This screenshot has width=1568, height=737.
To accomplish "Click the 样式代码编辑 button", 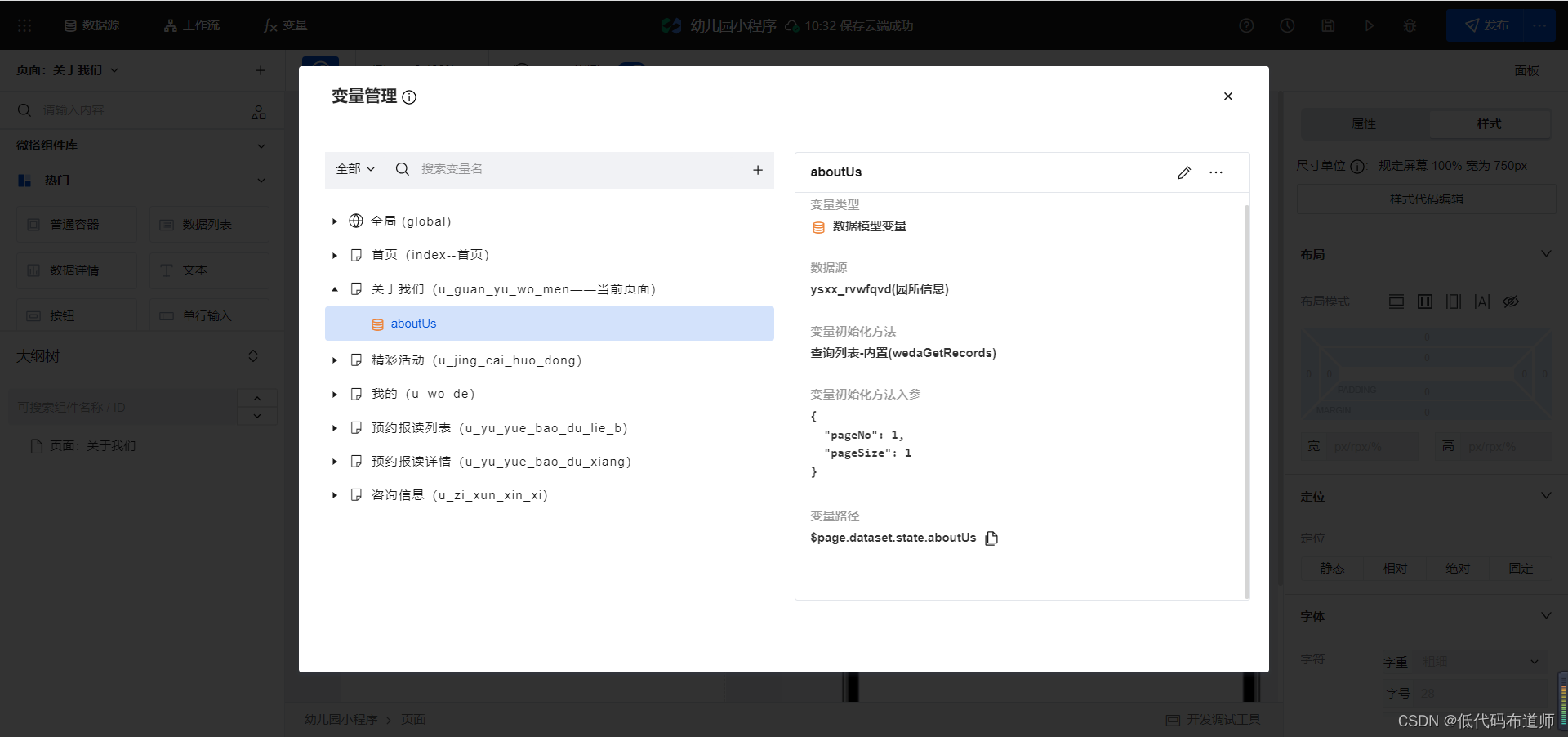I will 1426,199.
